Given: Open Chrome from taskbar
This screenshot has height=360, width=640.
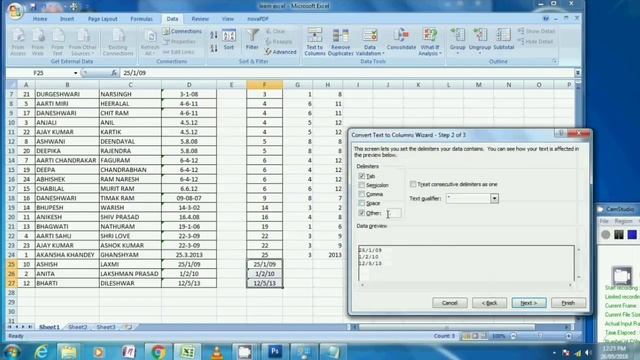Looking at the screenshot, I should click(x=158, y=351).
